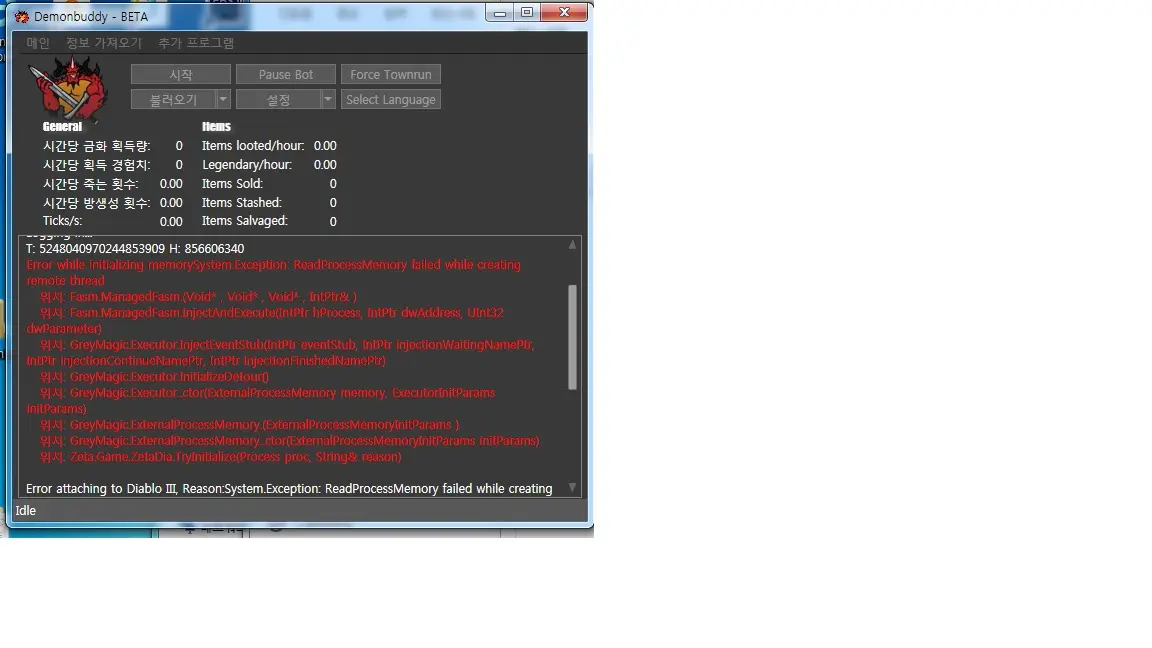The image size is (1152, 648).
Task: Click the Items looted/hour label
Action: point(253,146)
